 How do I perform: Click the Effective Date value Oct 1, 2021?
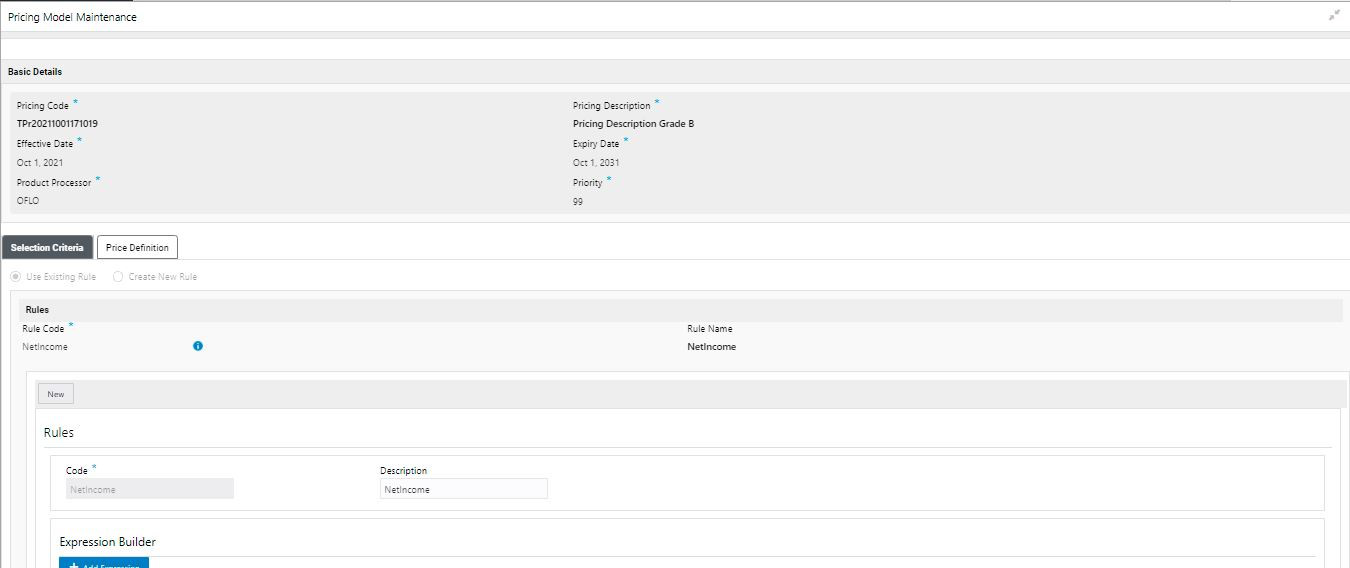pos(40,162)
